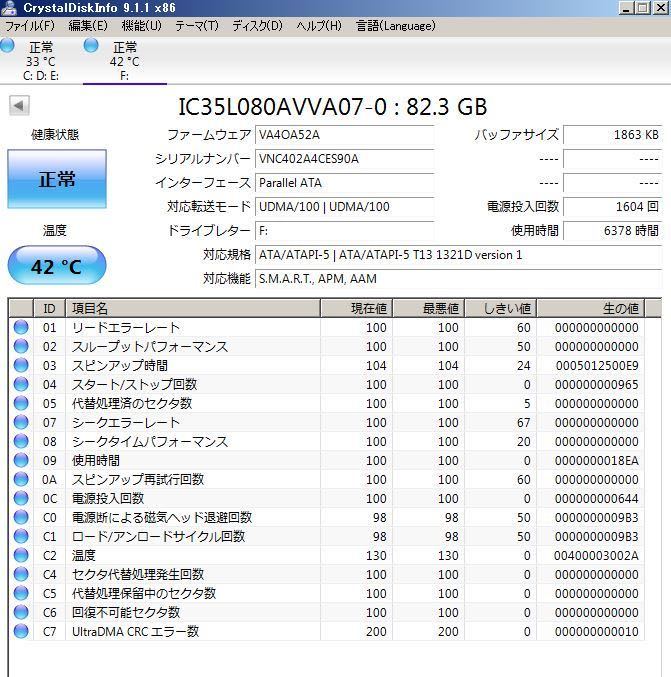Click the power-on hours value 6378 時間
Image resolution: width=671 pixels, height=677 pixels.
(x=612, y=231)
